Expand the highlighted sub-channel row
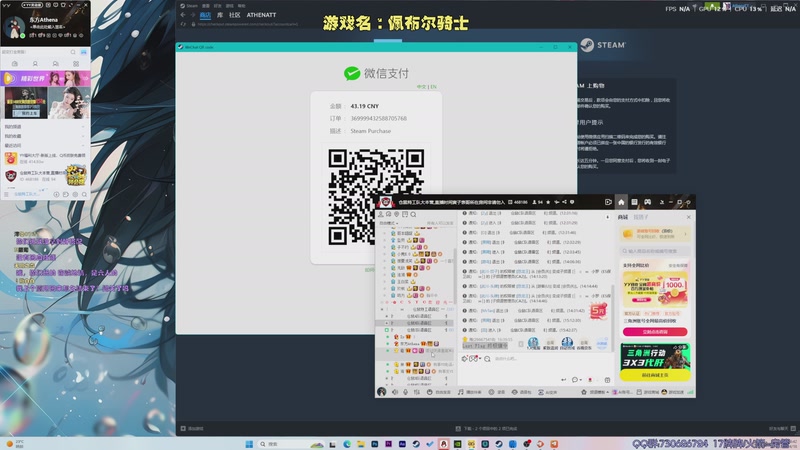The width and height of the screenshot is (800, 450). point(386,323)
